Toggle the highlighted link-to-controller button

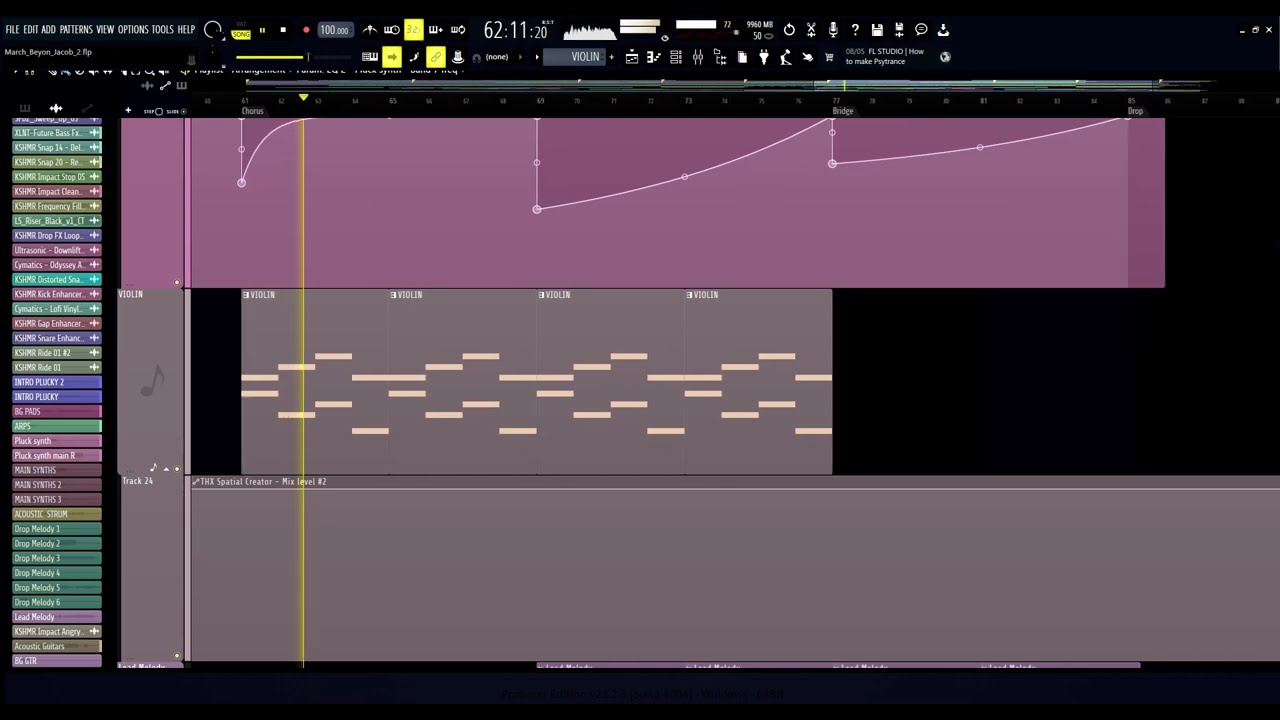click(x=436, y=57)
